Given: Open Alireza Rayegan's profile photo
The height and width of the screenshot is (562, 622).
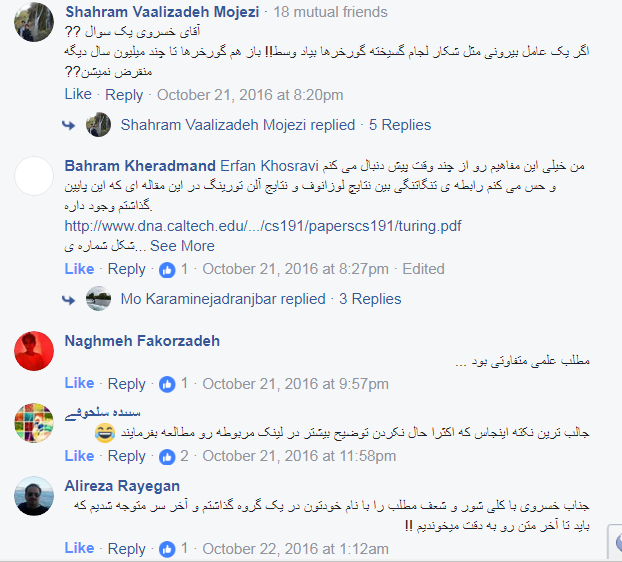Looking at the screenshot, I should (x=34, y=496).
